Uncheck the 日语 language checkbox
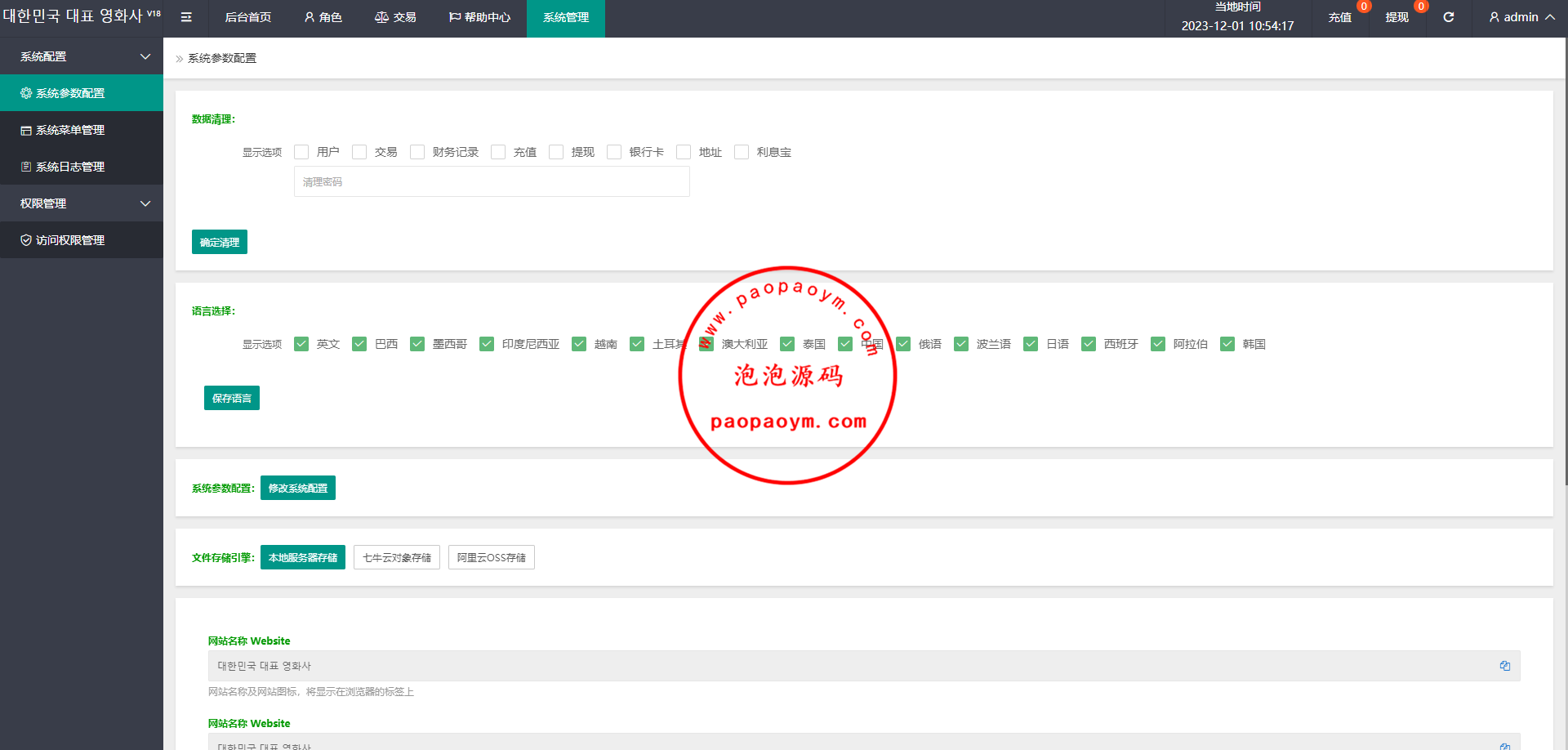1568x750 pixels. point(1031,344)
